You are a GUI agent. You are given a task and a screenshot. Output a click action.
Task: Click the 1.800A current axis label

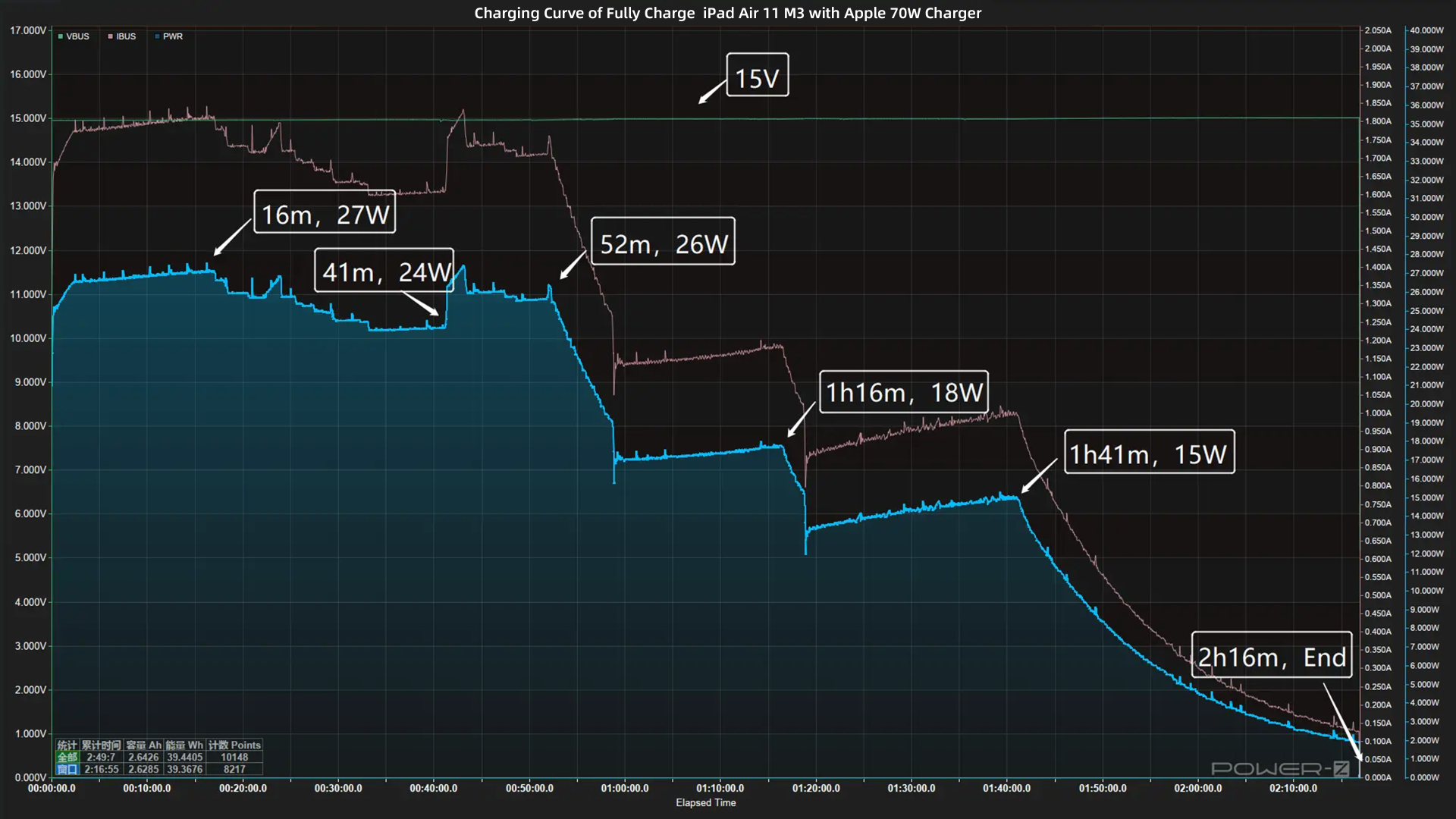click(x=1378, y=121)
